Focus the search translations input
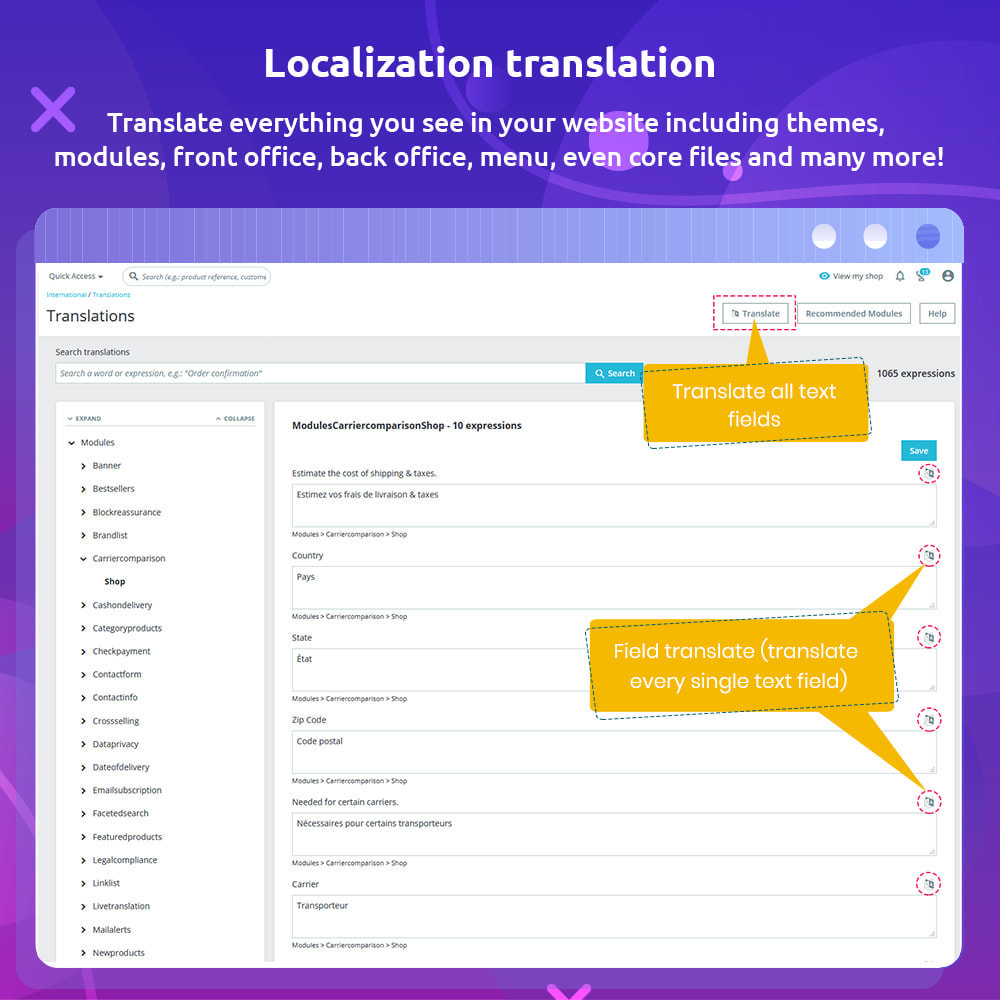 point(320,373)
